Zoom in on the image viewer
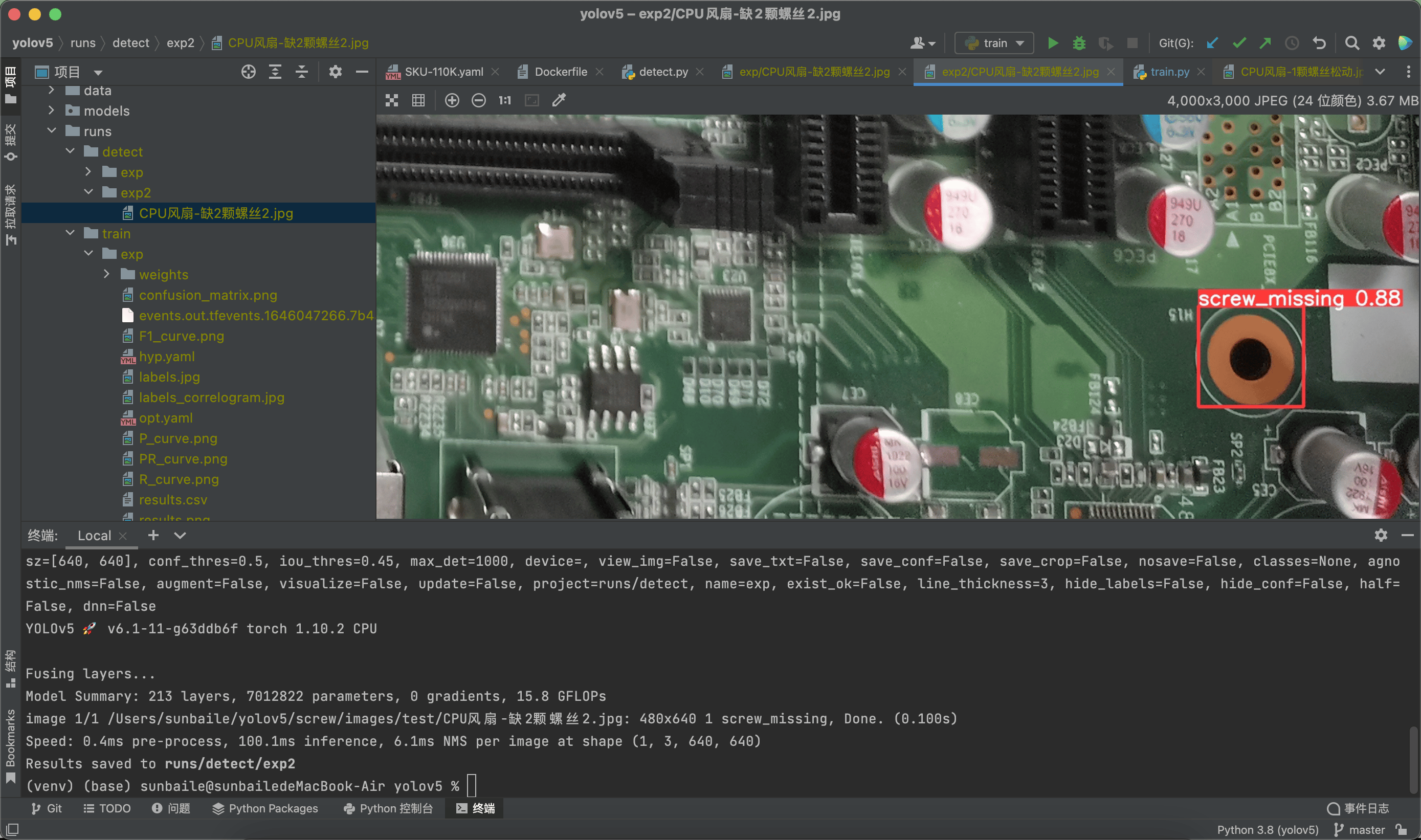Viewport: 1421px width, 840px height. coord(452,100)
